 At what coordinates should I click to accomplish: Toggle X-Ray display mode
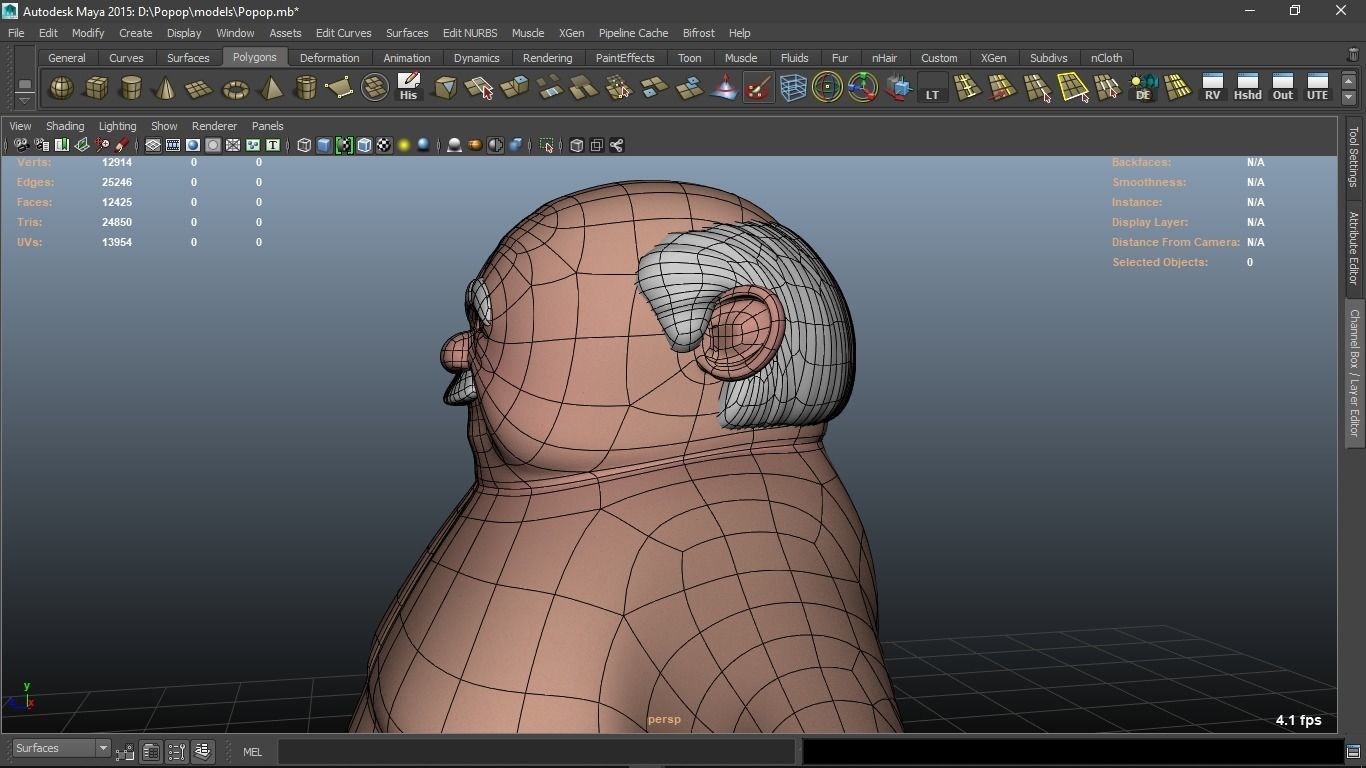[577, 146]
